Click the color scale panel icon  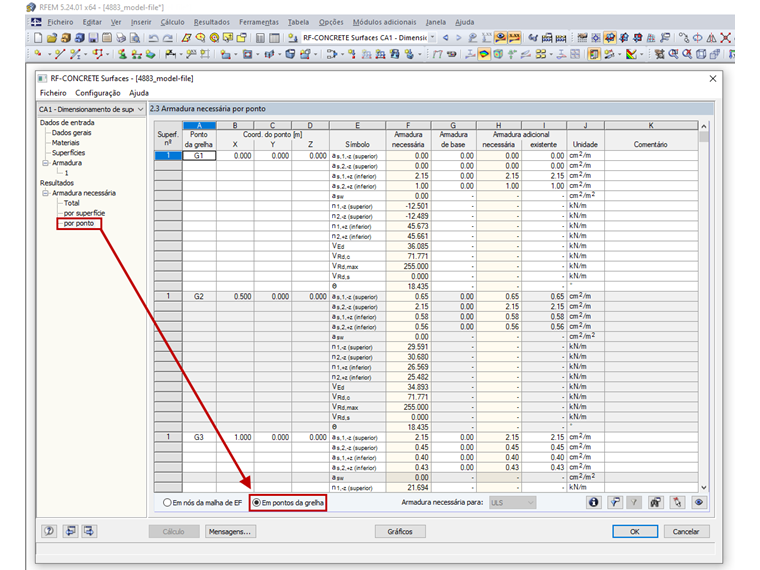click(594, 54)
